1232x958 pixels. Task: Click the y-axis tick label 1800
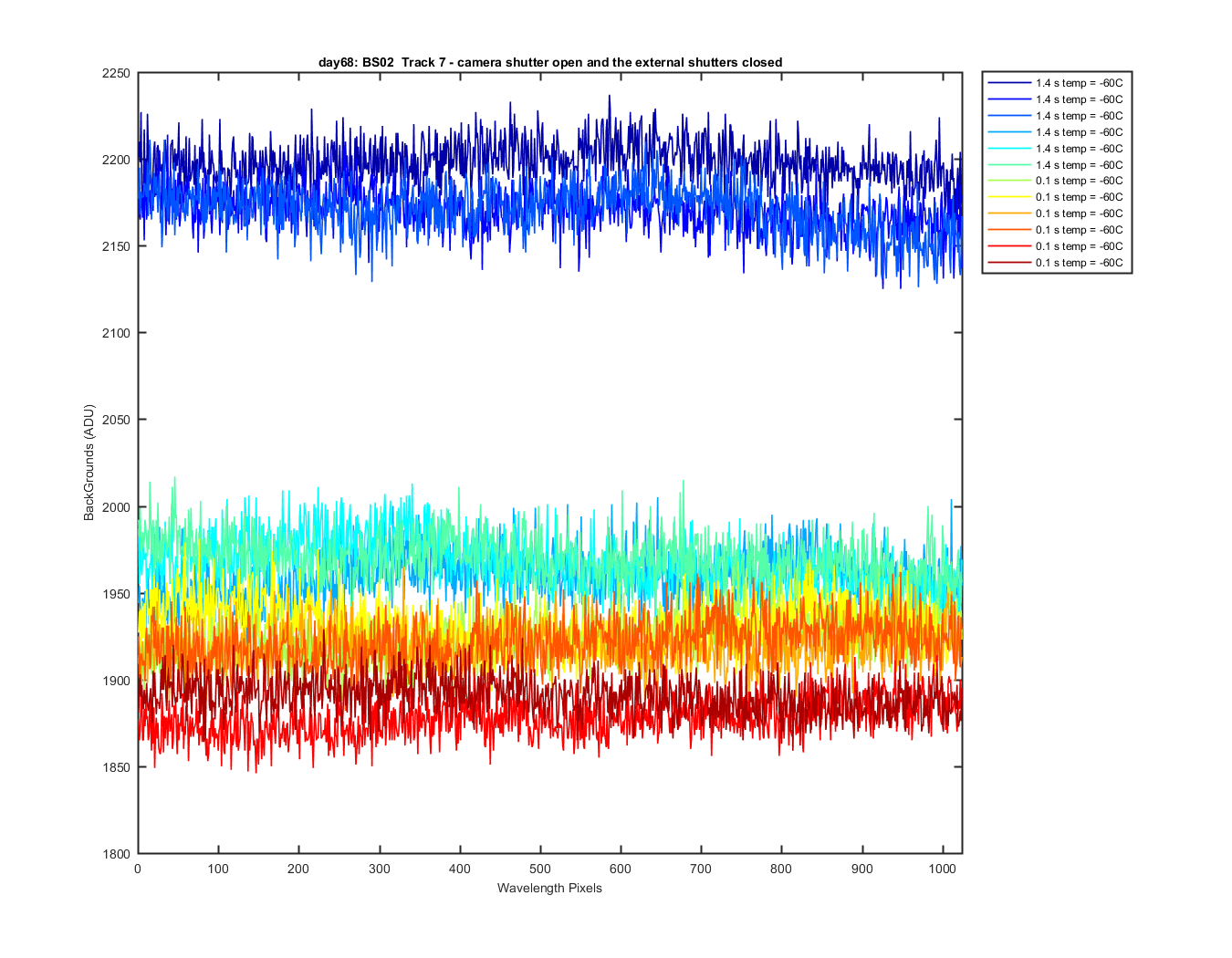click(115, 854)
